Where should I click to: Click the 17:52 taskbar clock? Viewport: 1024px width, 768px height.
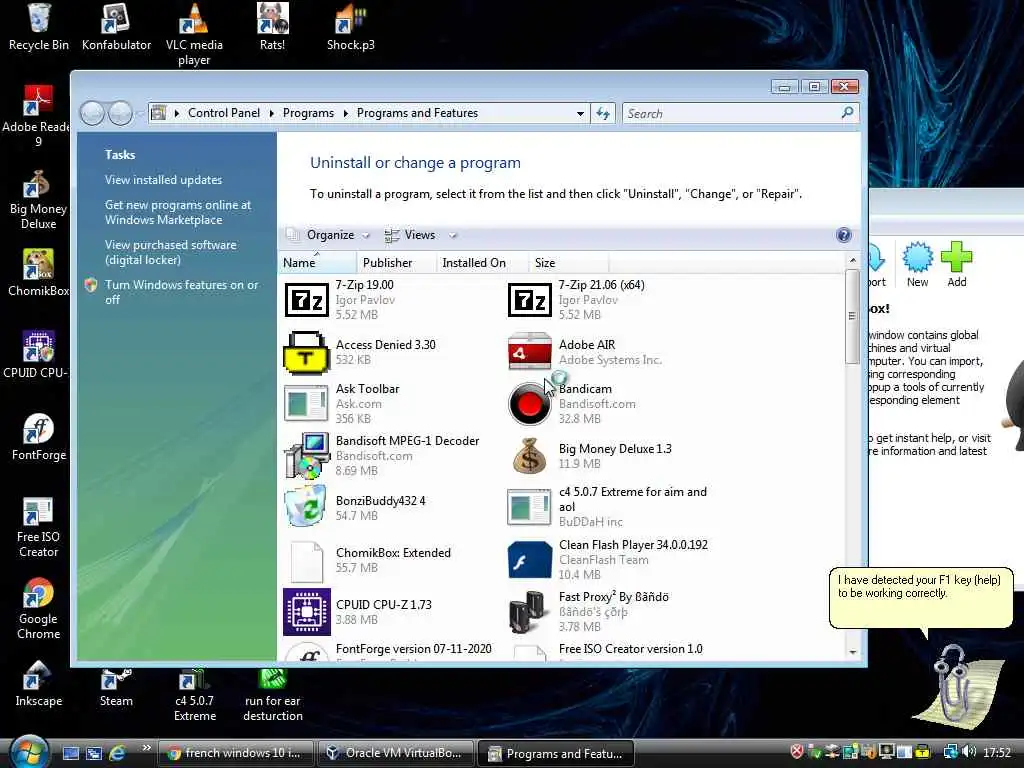(x=997, y=752)
